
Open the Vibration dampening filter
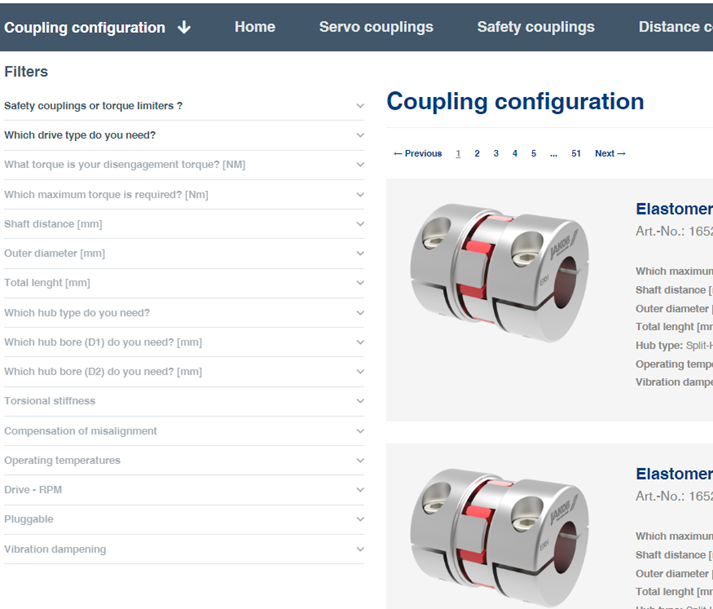(360, 549)
